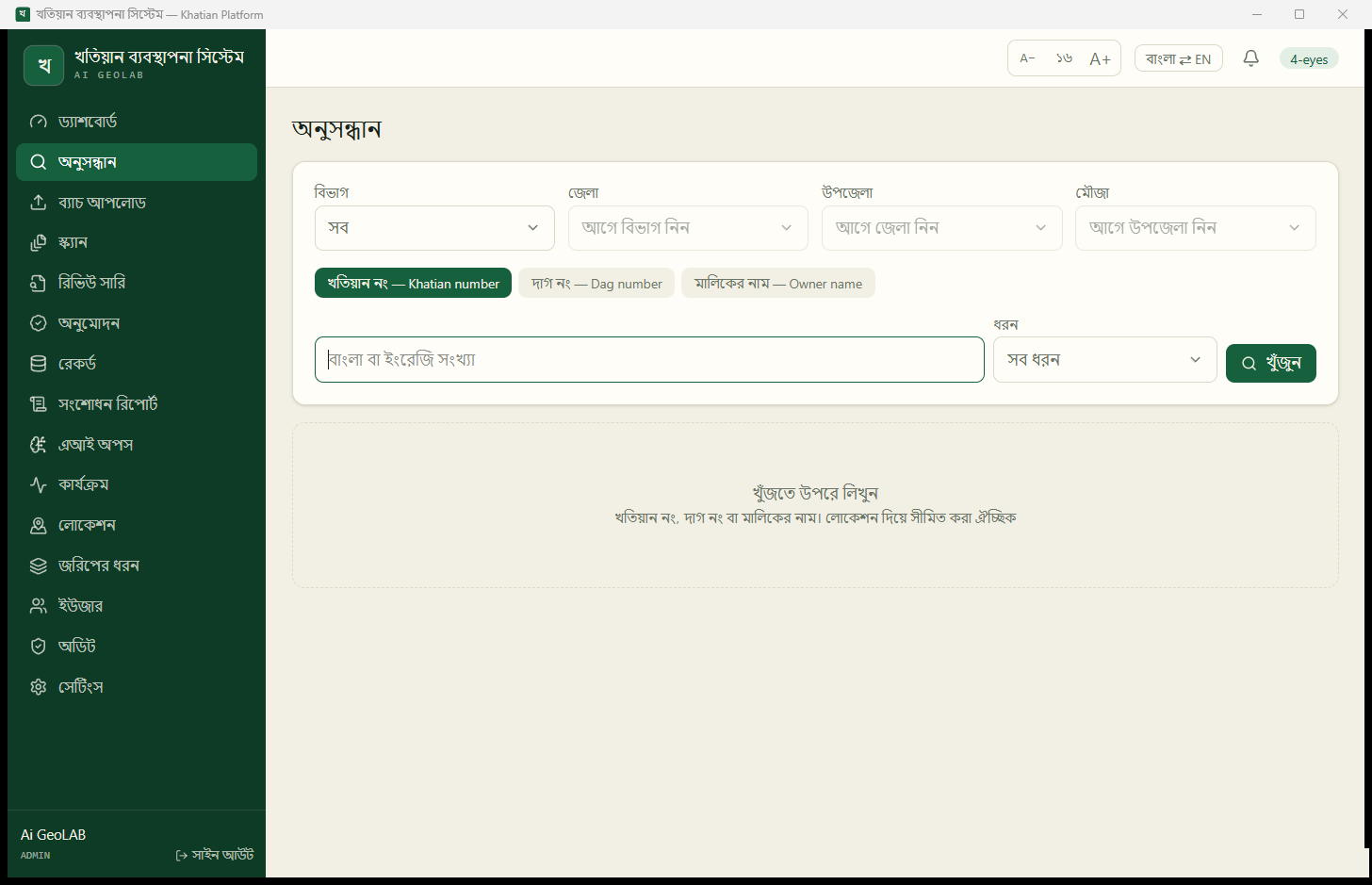Click the 4-eyes badge in header
The height and width of the screenshot is (885, 1372).
pos(1309,58)
